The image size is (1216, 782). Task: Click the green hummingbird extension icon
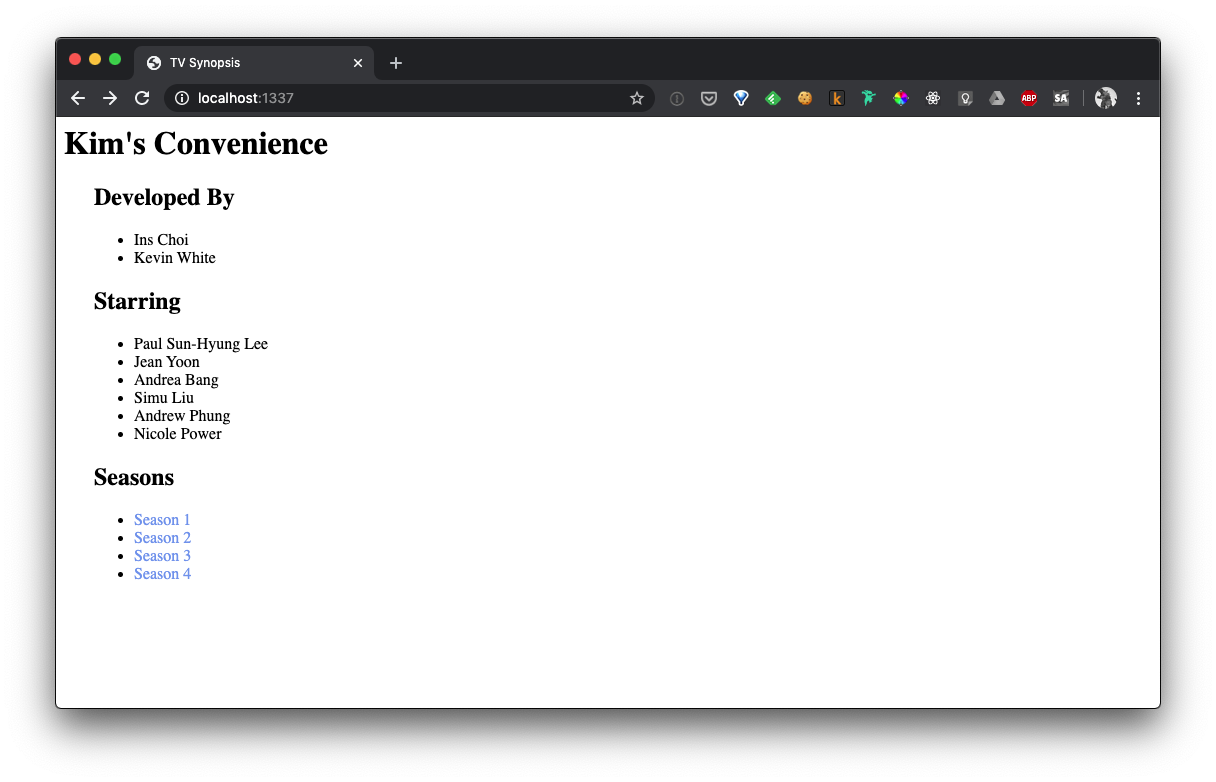[869, 98]
